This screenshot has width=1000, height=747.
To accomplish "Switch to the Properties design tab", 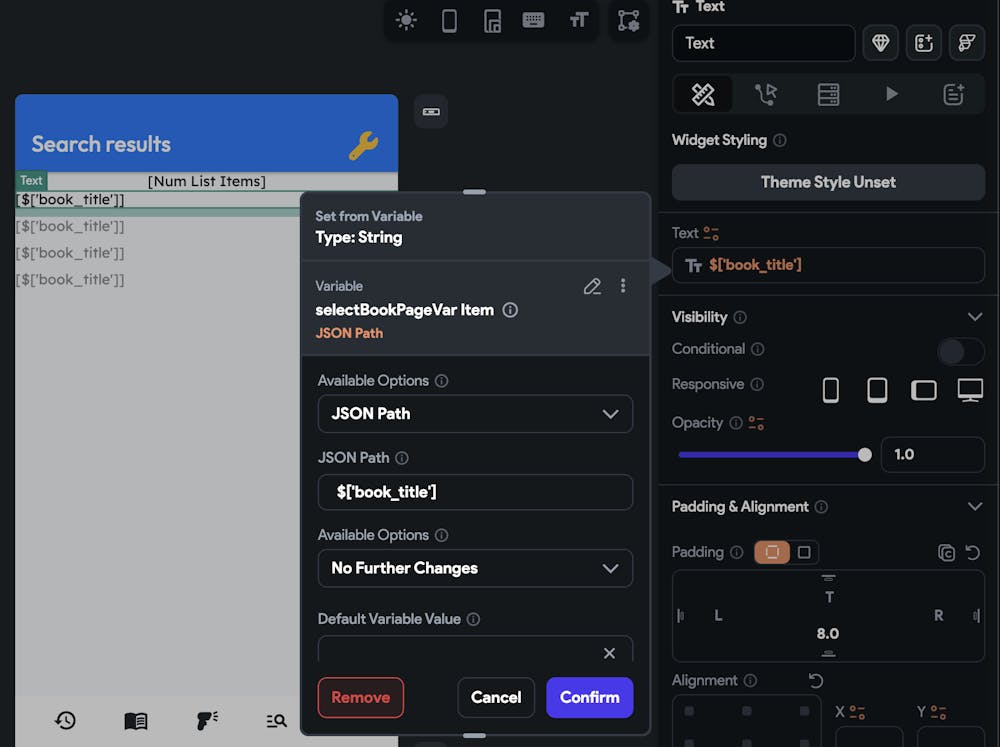I will coord(703,94).
